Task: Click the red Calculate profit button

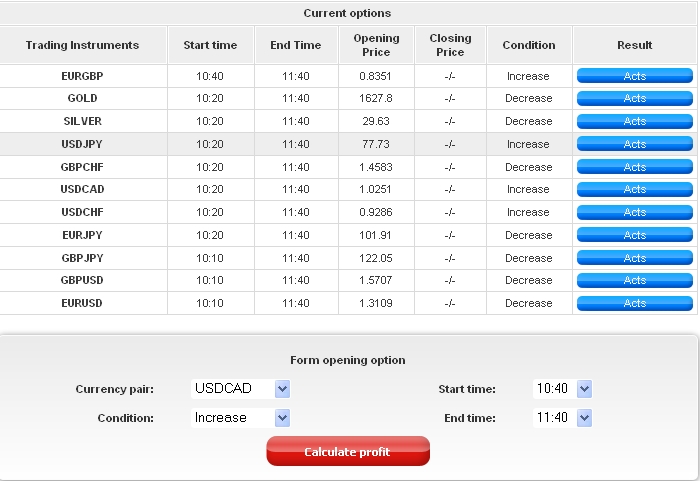Action: click(x=348, y=452)
